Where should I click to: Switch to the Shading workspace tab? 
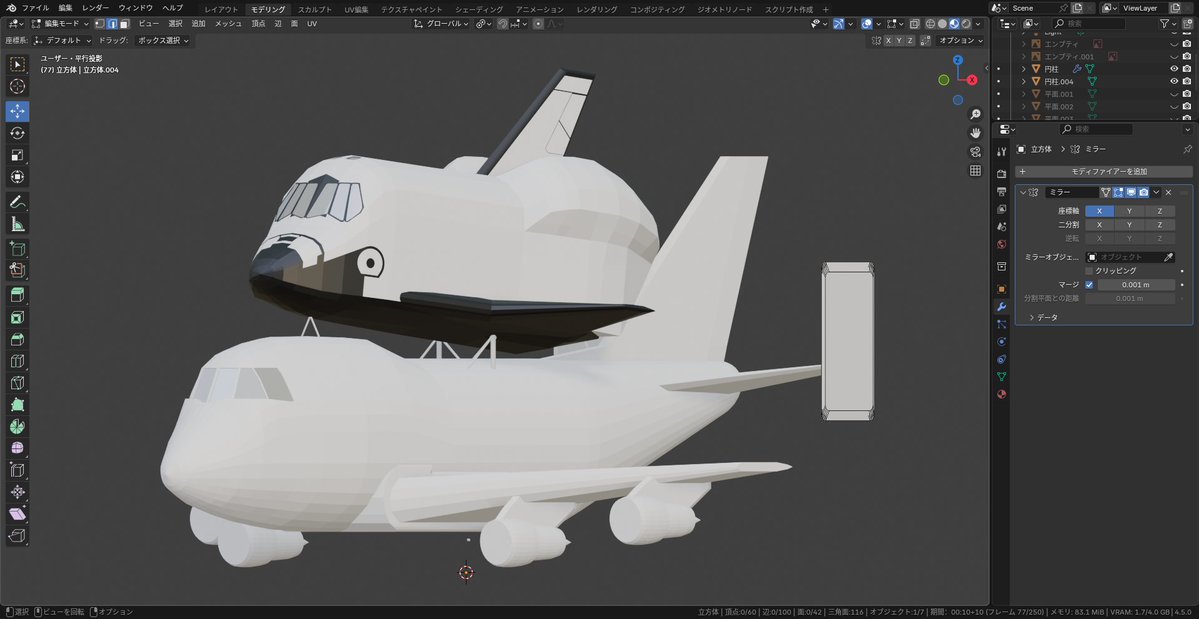[x=479, y=9]
